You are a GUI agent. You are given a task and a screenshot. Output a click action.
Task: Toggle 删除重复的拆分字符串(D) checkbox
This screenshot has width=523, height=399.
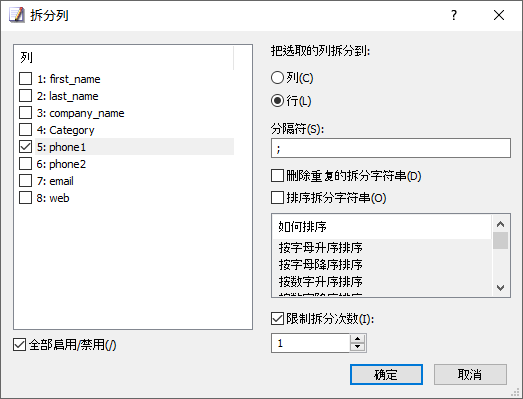click(277, 175)
